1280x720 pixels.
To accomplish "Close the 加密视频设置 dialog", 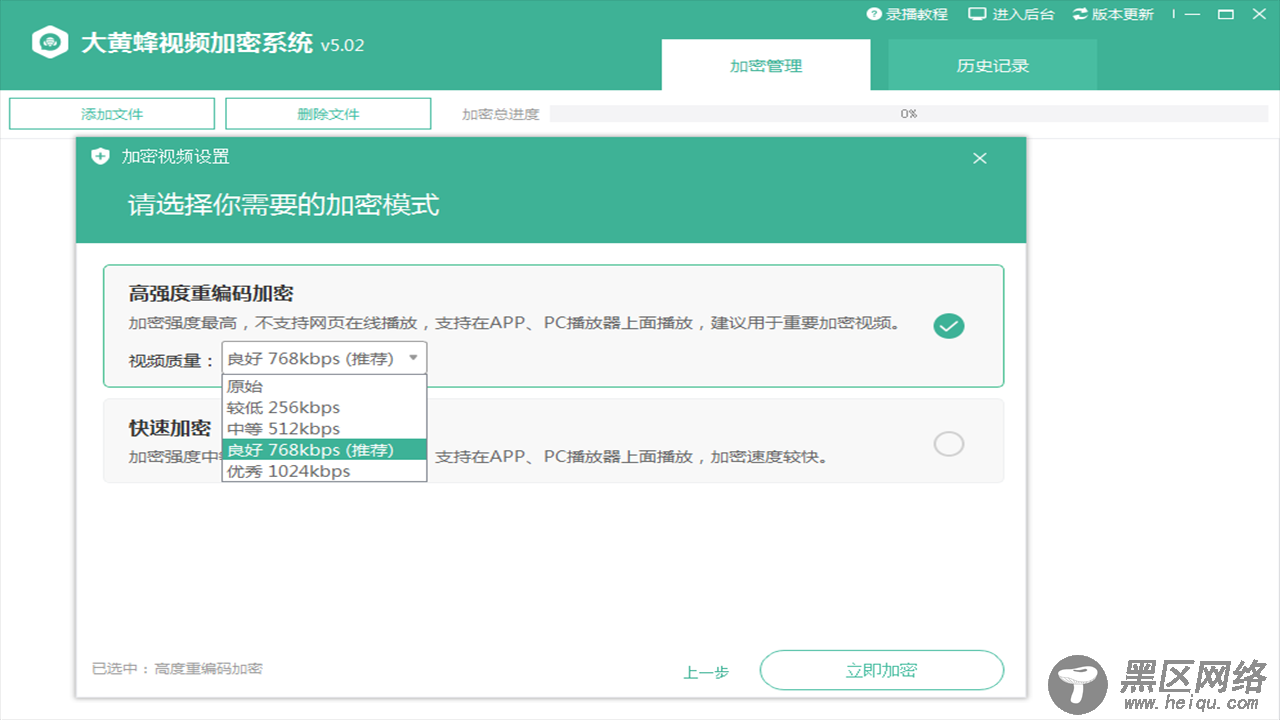I will (980, 158).
